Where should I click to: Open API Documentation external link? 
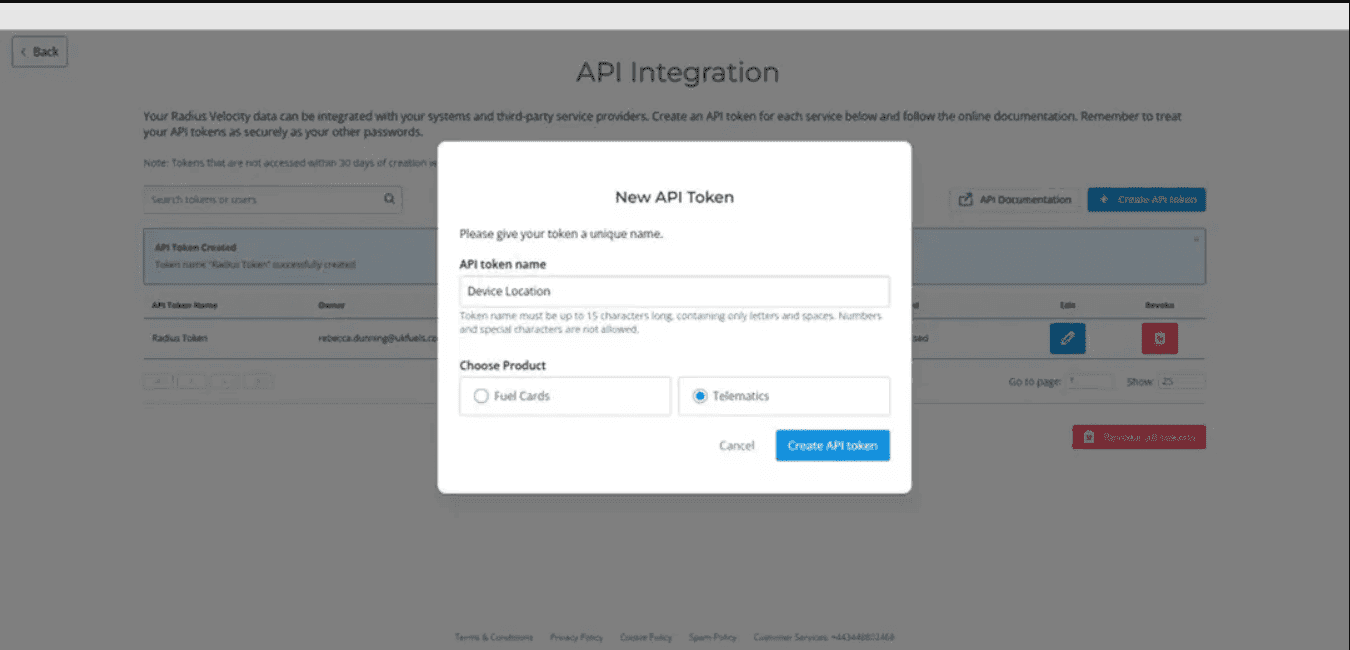tap(1015, 199)
